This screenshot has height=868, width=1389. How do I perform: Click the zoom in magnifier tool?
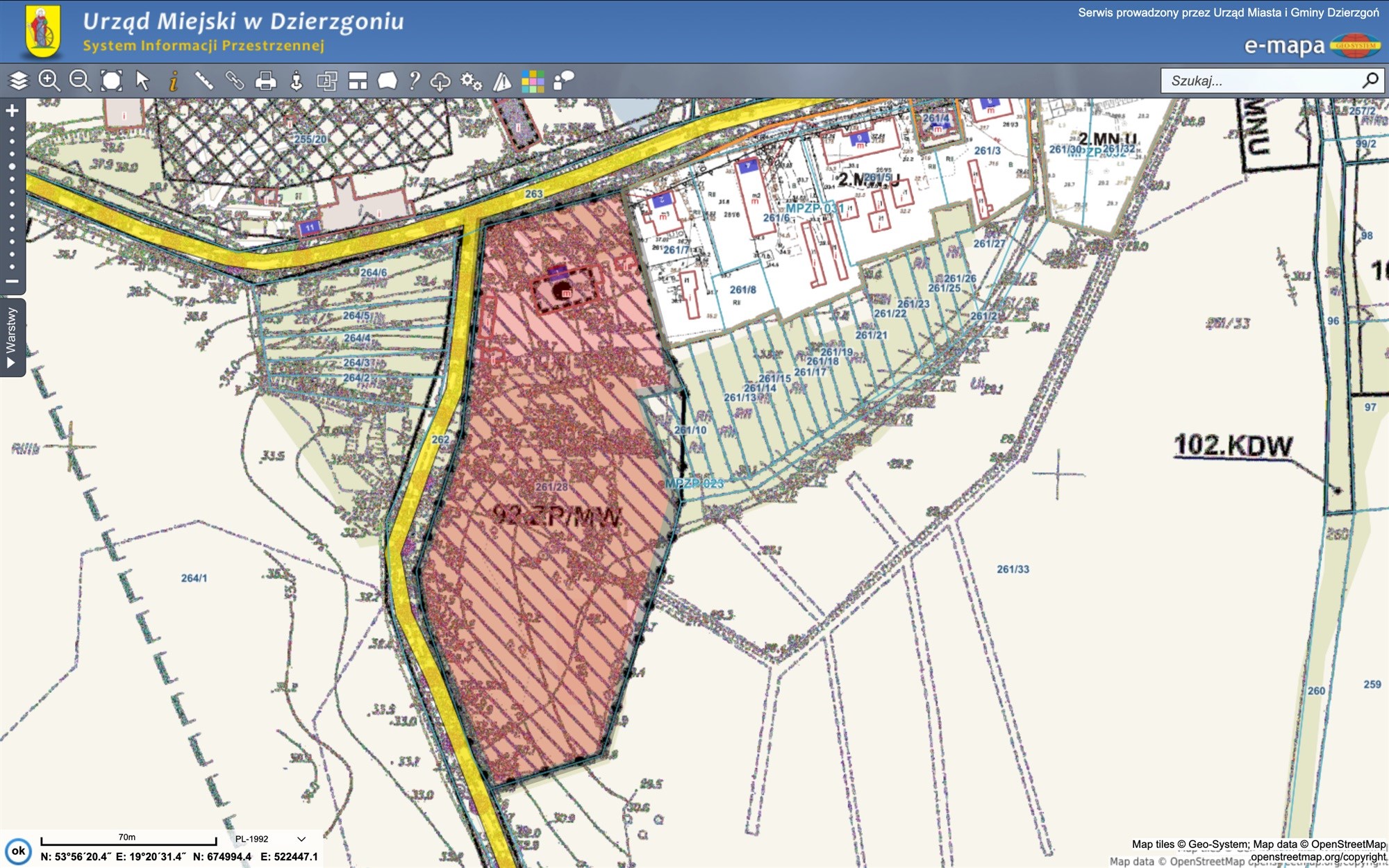[x=49, y=81]
